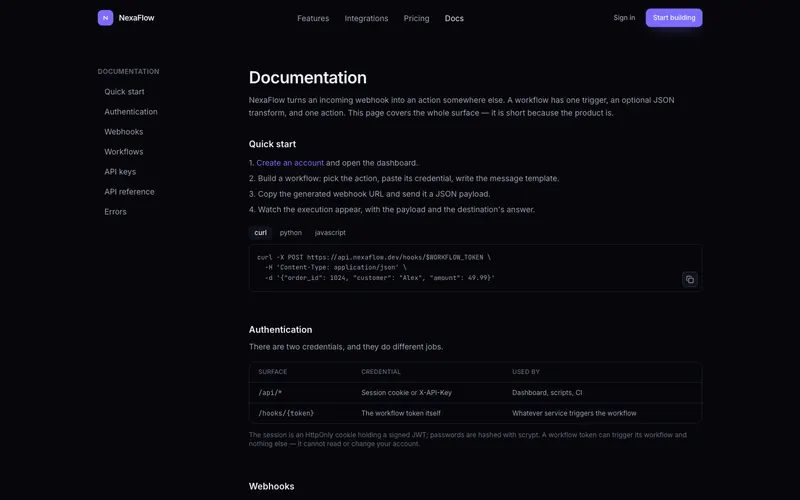Click the Authentication section heading
The width and height of the screenshot is (800, 500).
(x=281, y=330)
